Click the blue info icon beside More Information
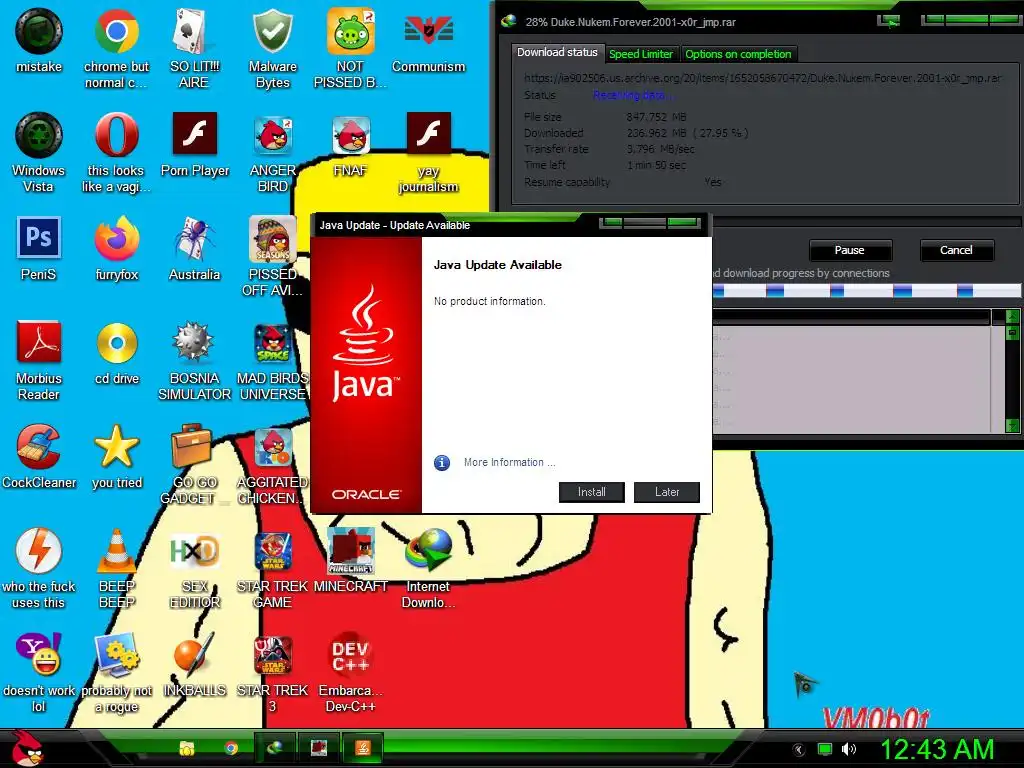Viewport: 1024px width, 768px height. 442,463
